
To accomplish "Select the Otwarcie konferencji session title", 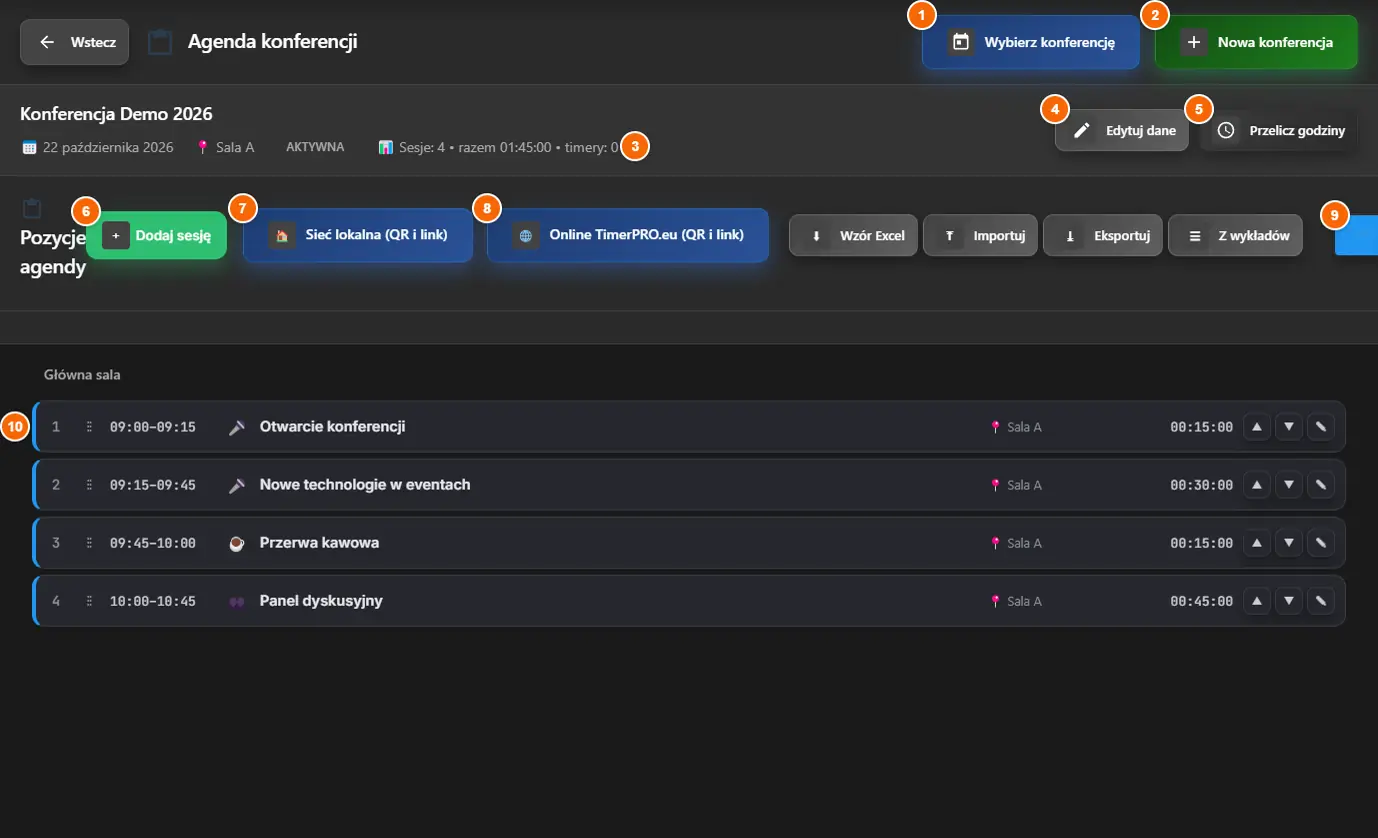I will coord(332,427).
